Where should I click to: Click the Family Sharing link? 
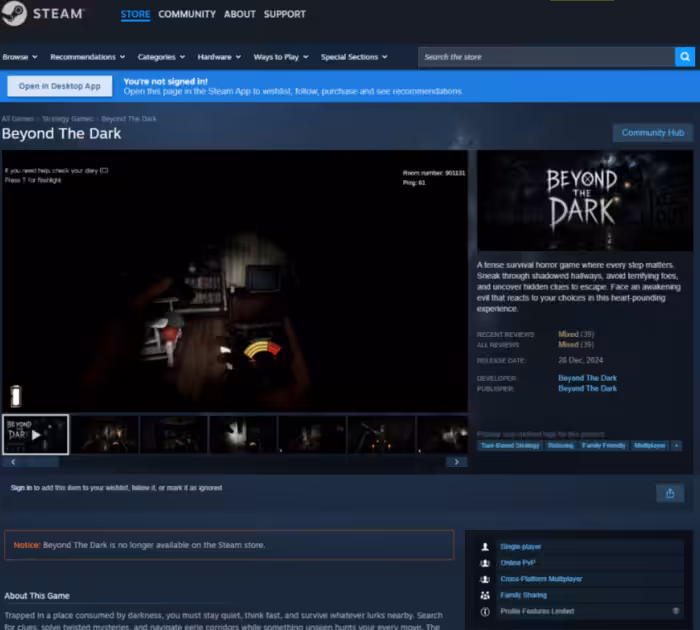(523, 595)
